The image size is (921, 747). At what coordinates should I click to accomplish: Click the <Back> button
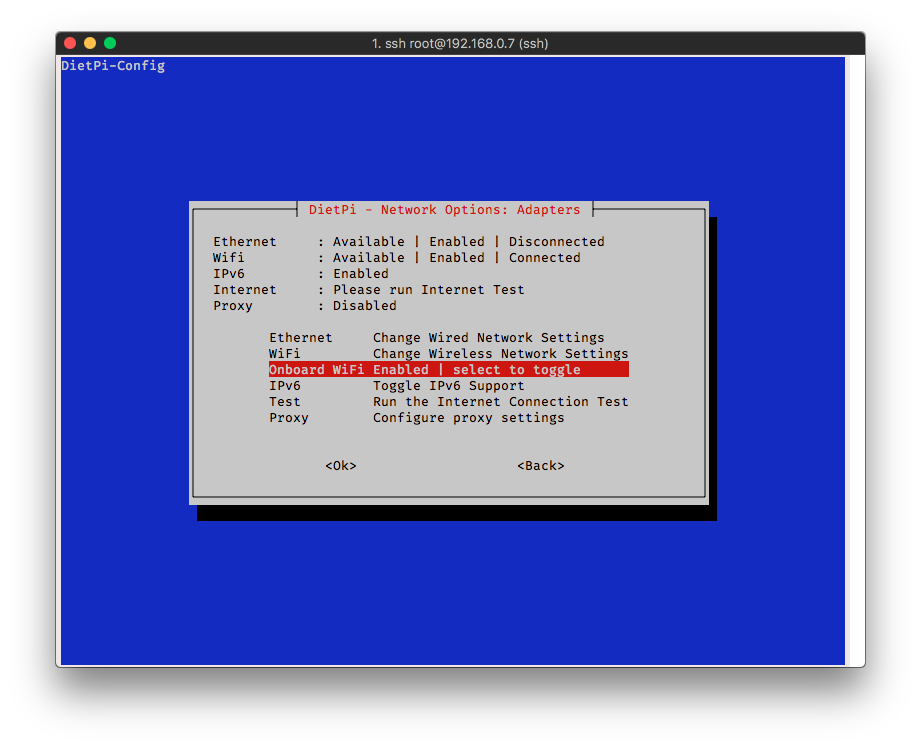pos(541,466)
